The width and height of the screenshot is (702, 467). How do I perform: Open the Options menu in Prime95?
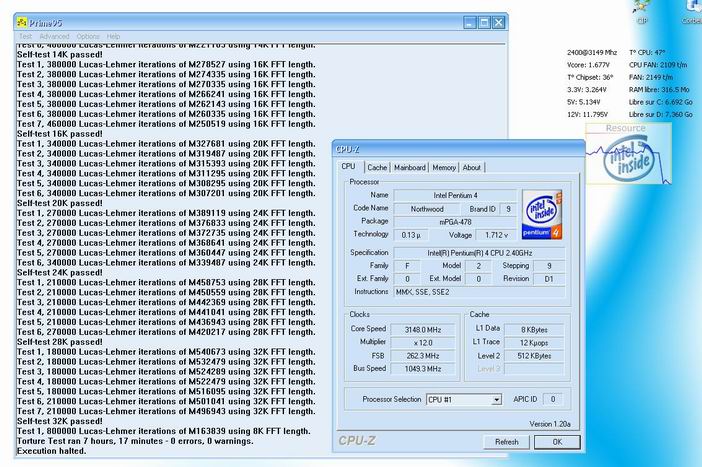click(x=88, y=36)
